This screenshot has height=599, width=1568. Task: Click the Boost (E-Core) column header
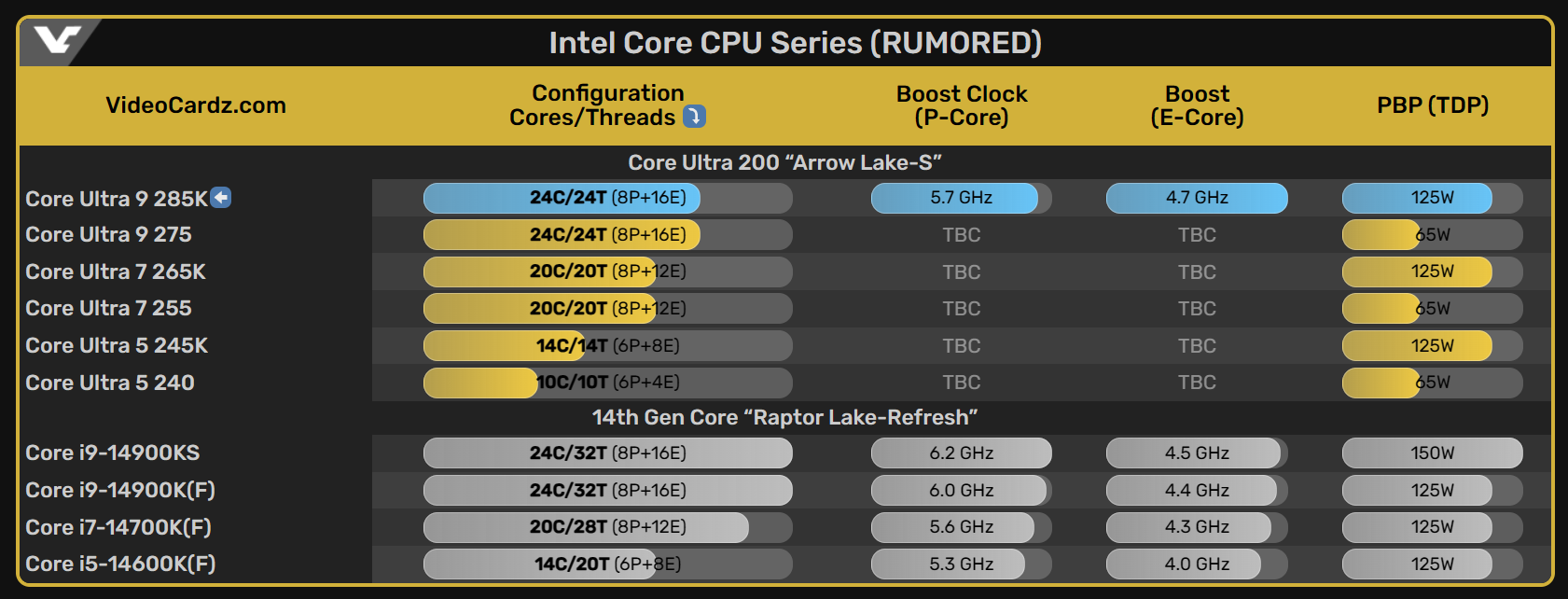coord(1197,105)
